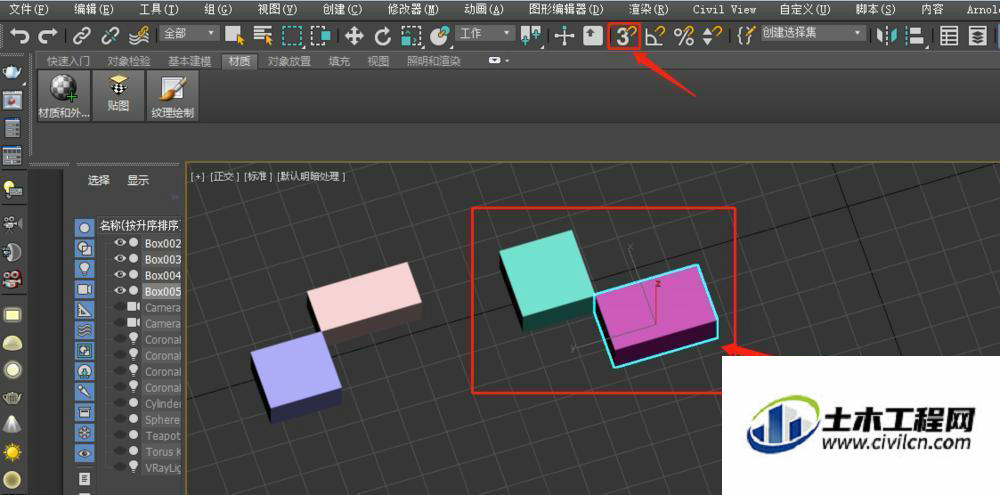The width and height of the screenshot is (1000, 495).
Task: Click the 贴图 ribbon button
Action: coord(119,96)
